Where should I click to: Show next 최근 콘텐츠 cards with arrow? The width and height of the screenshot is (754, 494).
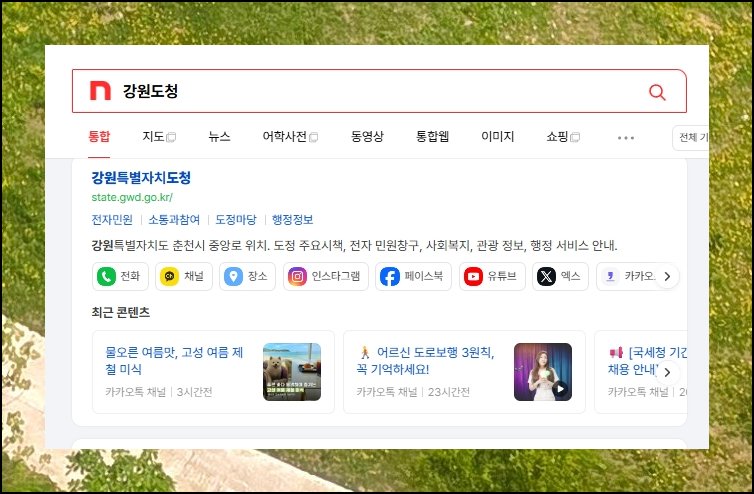[667, 372]
